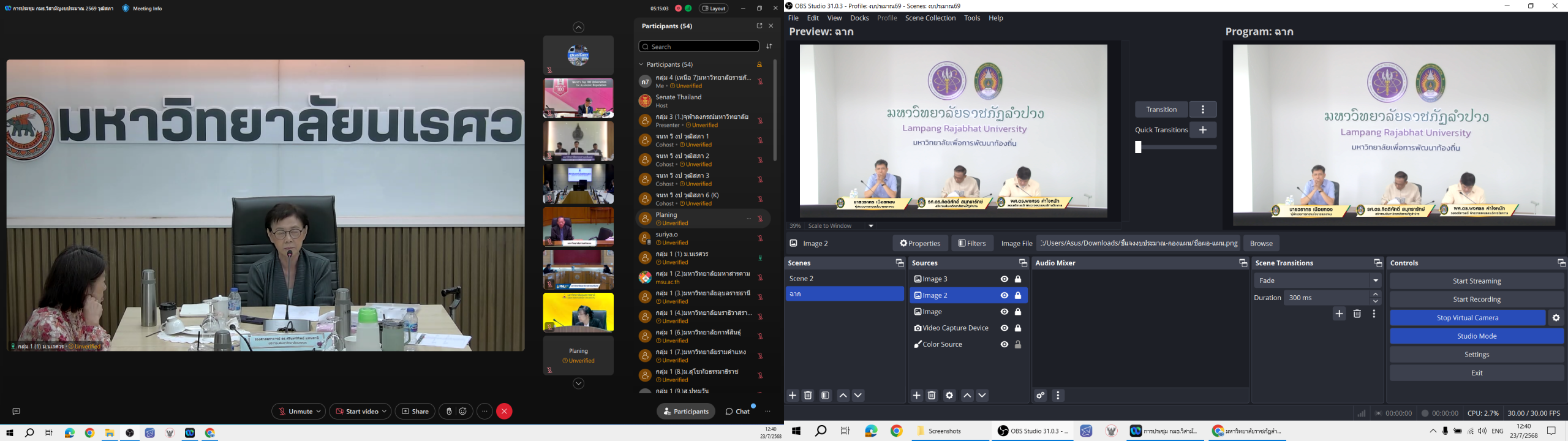Screen dimensions: 1568x441
Task: Remove selected scene with Scenes trash icon
Action: (x=808, y=396)
